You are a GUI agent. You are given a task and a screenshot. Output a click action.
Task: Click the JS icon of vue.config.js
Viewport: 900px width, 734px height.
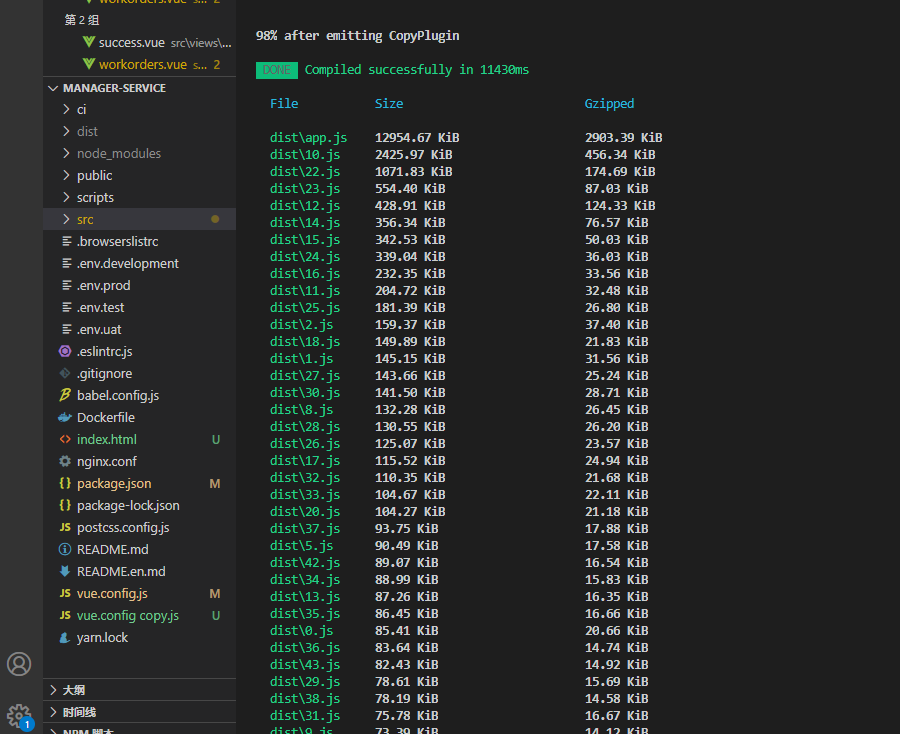[65, 593]
